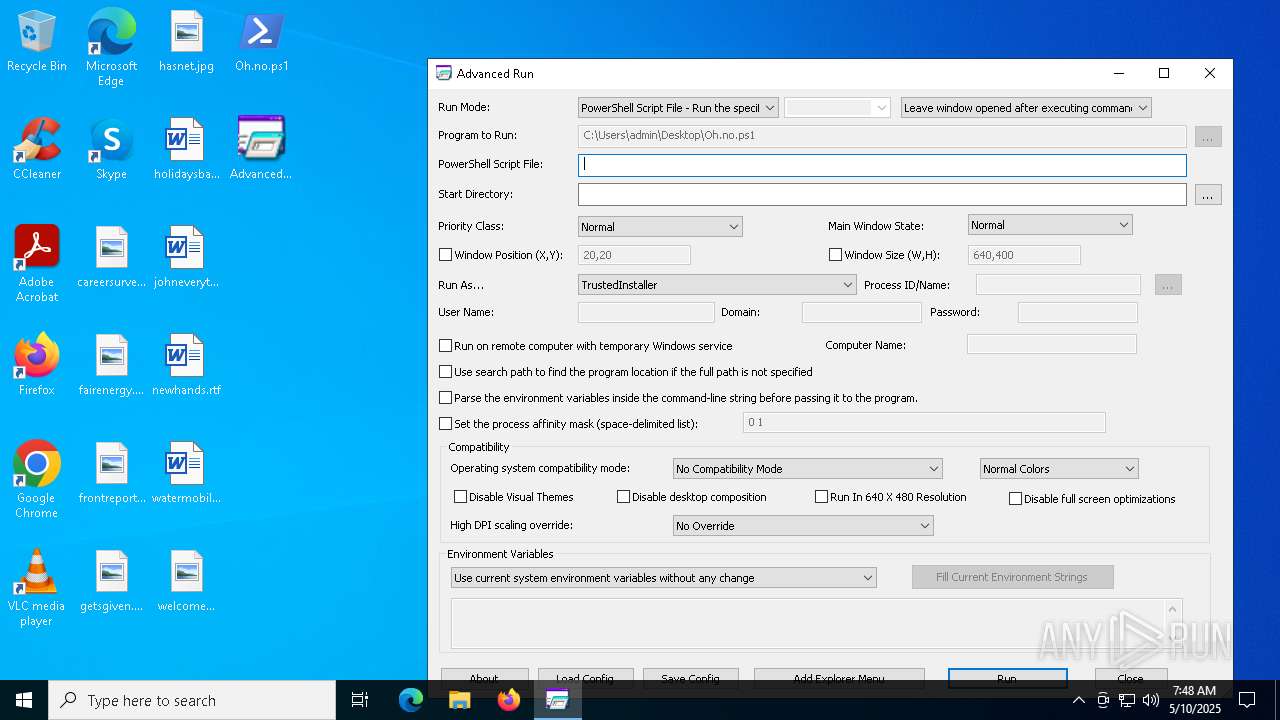1280x720 pixels.
Task: Open the Normal Colors dropdown
Action: pyautogui.click(x=1059, y=469)
